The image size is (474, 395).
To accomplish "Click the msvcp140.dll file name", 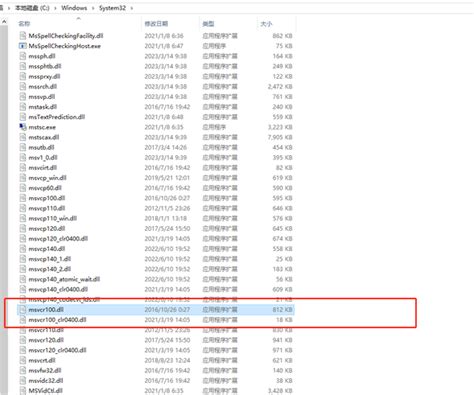I will (47, 249).
